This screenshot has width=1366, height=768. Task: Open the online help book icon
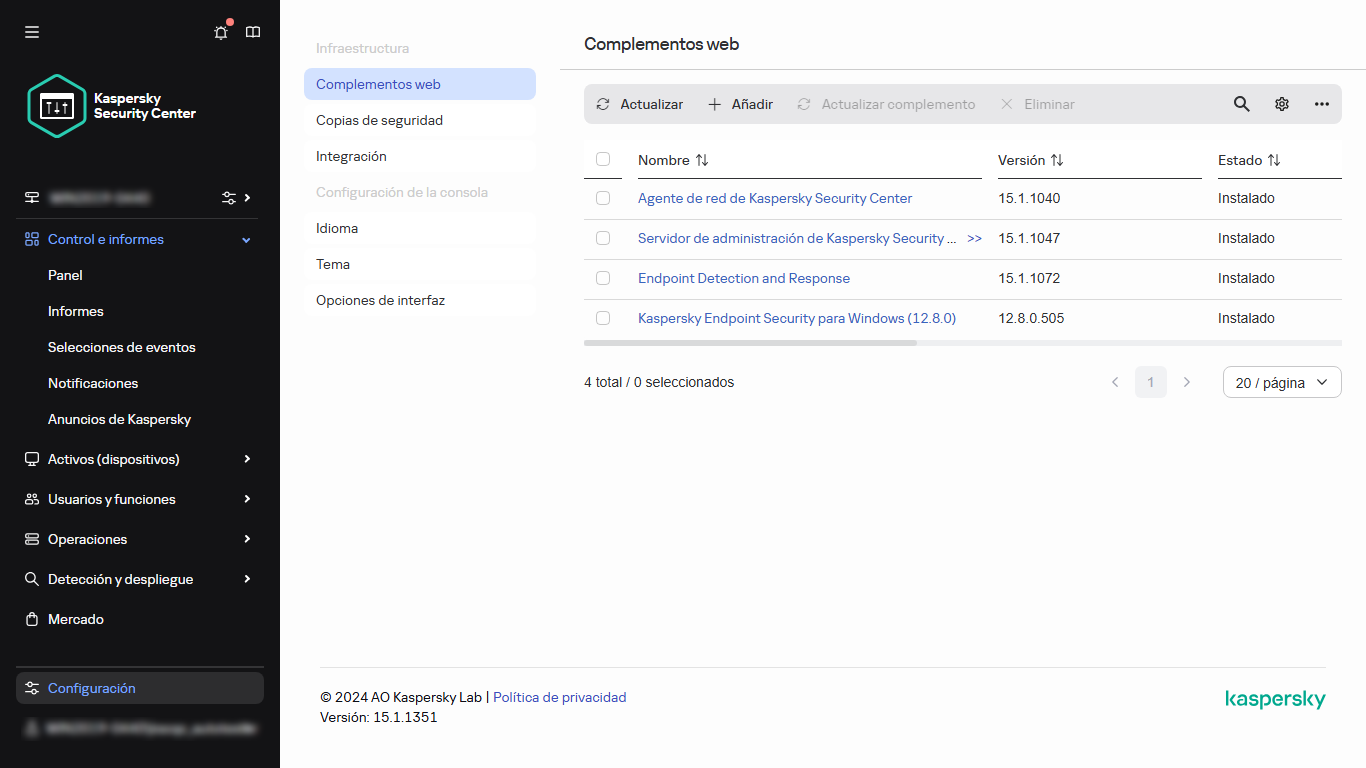(x=252, y=32)
